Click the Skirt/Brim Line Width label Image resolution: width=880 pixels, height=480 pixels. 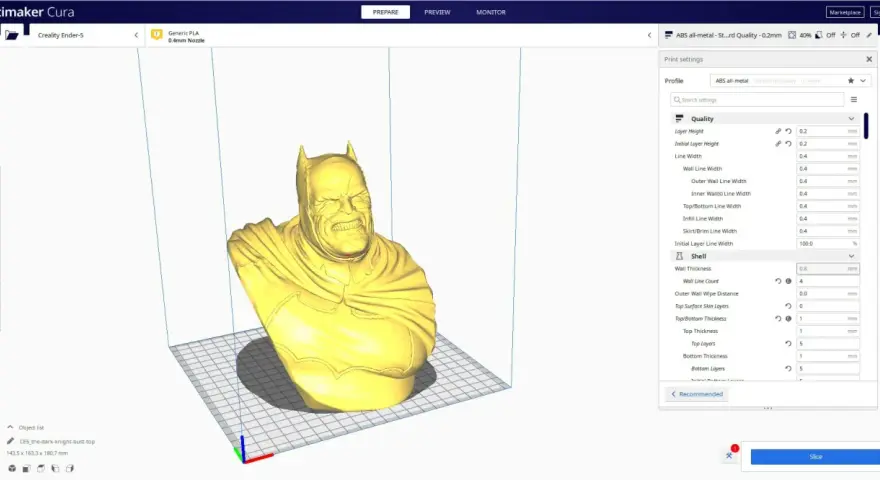pyautogui.click(x=709, y=231)
